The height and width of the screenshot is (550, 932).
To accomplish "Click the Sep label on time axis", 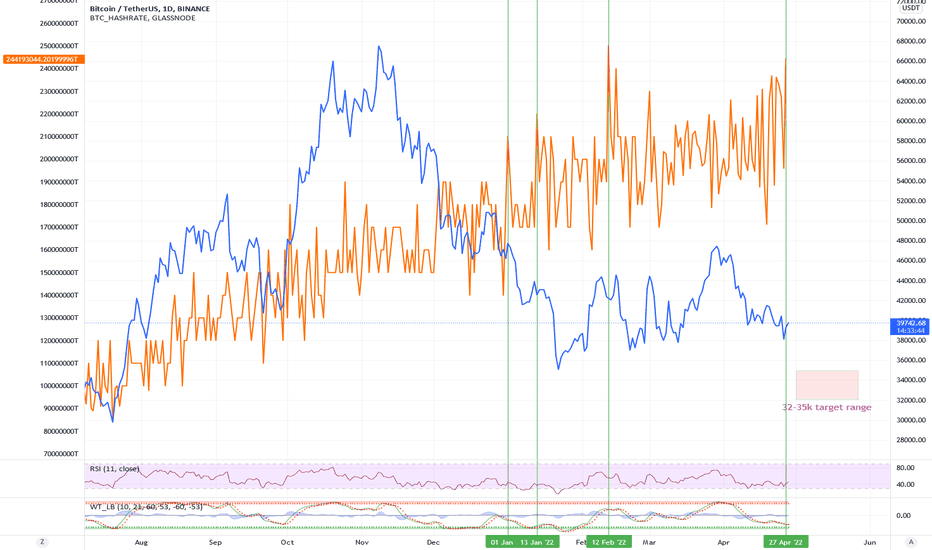I will point(215,542).
